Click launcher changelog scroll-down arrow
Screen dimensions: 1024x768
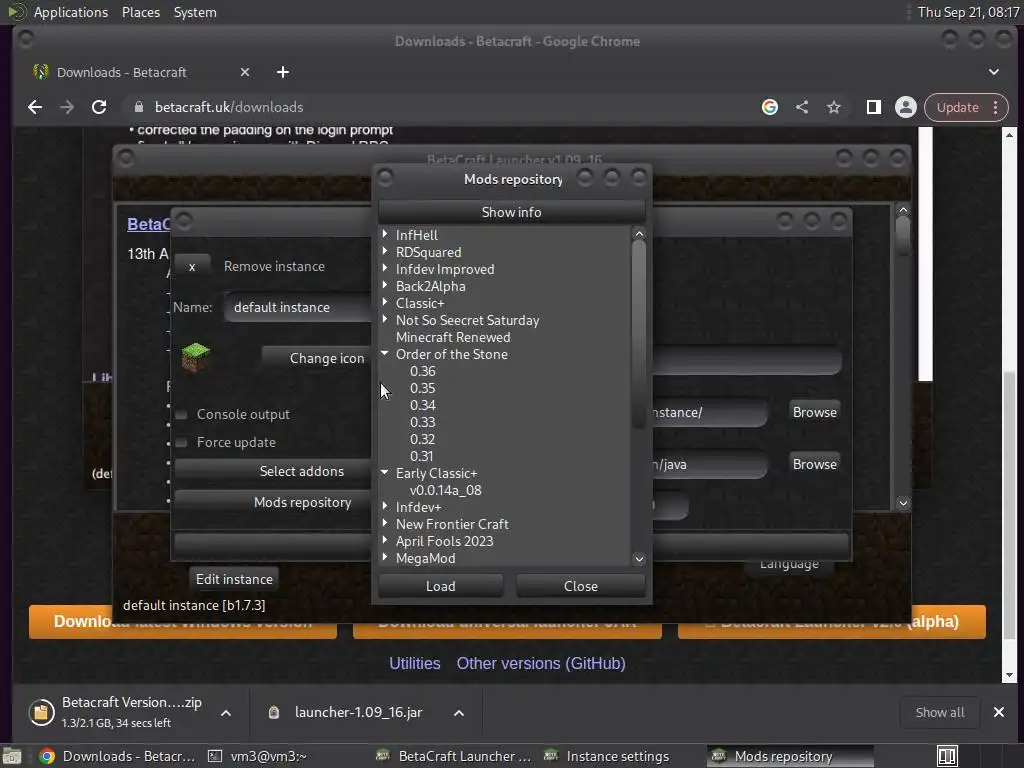click(x=903, y=503)
